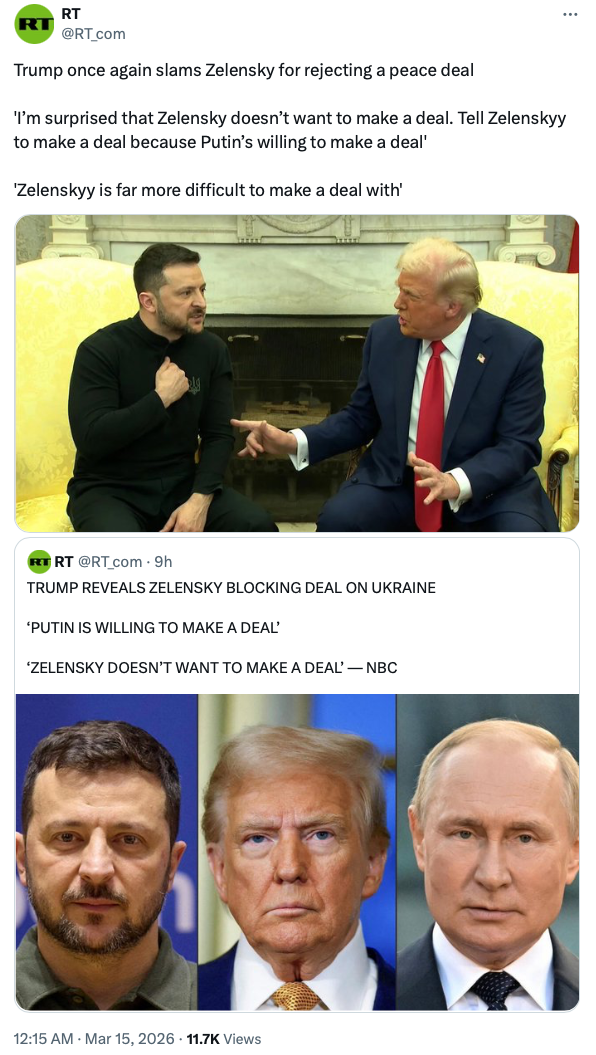Click the 'Trump once again slams Zelensky' sentence
The width and height of the screenshot is (596, 1055).
tap(244, 70)
